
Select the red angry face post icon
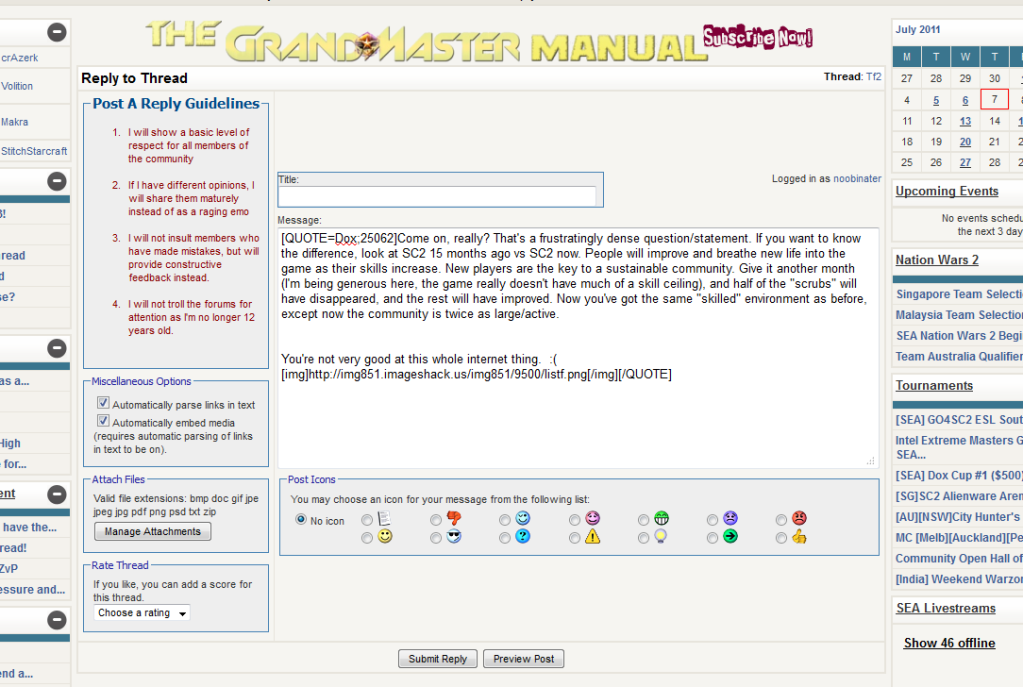[782, 520]
